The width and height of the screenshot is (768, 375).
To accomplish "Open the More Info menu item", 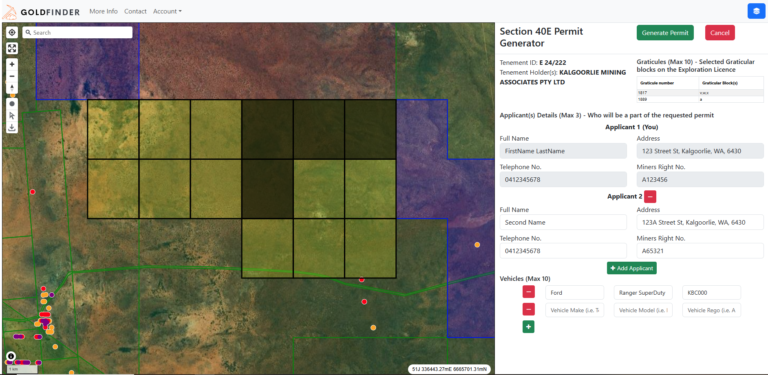I will (x=103, y=11).
